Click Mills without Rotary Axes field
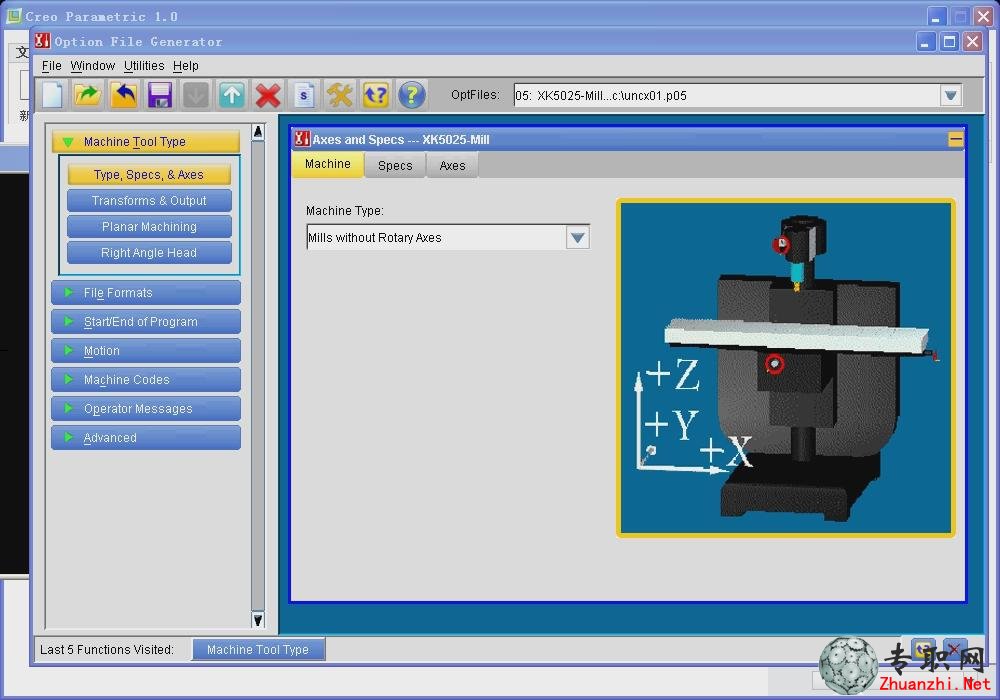 point(436,238)
